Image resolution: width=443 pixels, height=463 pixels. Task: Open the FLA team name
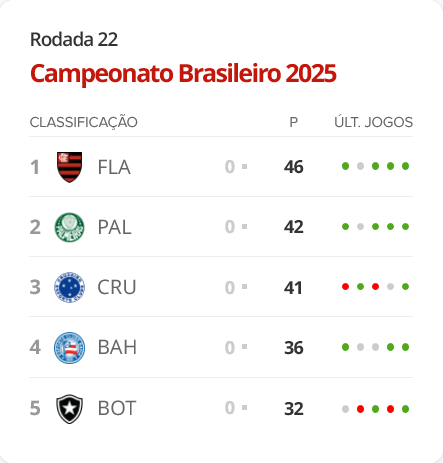click(114, 167)
